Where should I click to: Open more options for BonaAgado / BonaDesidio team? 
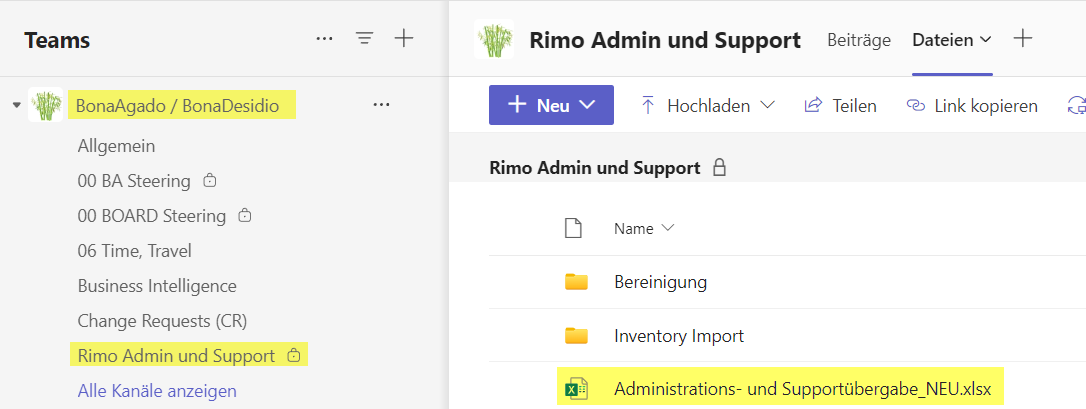[381, 105]
